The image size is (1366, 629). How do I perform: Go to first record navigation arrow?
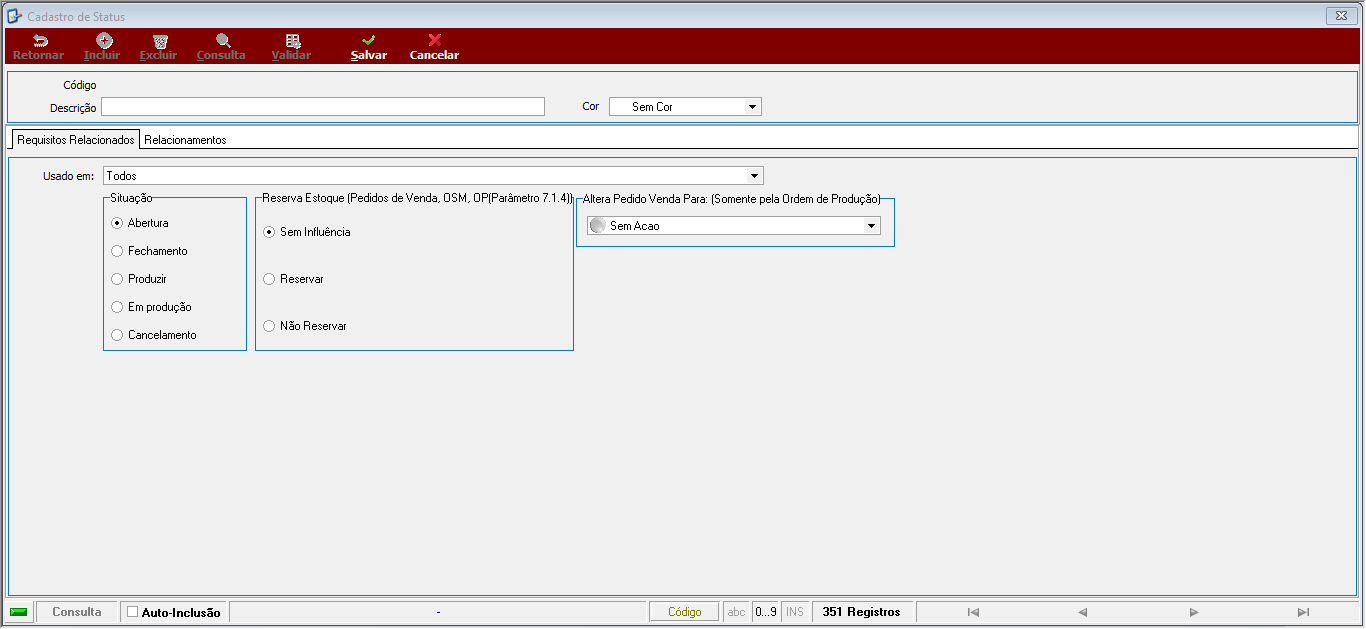[973, 612]
